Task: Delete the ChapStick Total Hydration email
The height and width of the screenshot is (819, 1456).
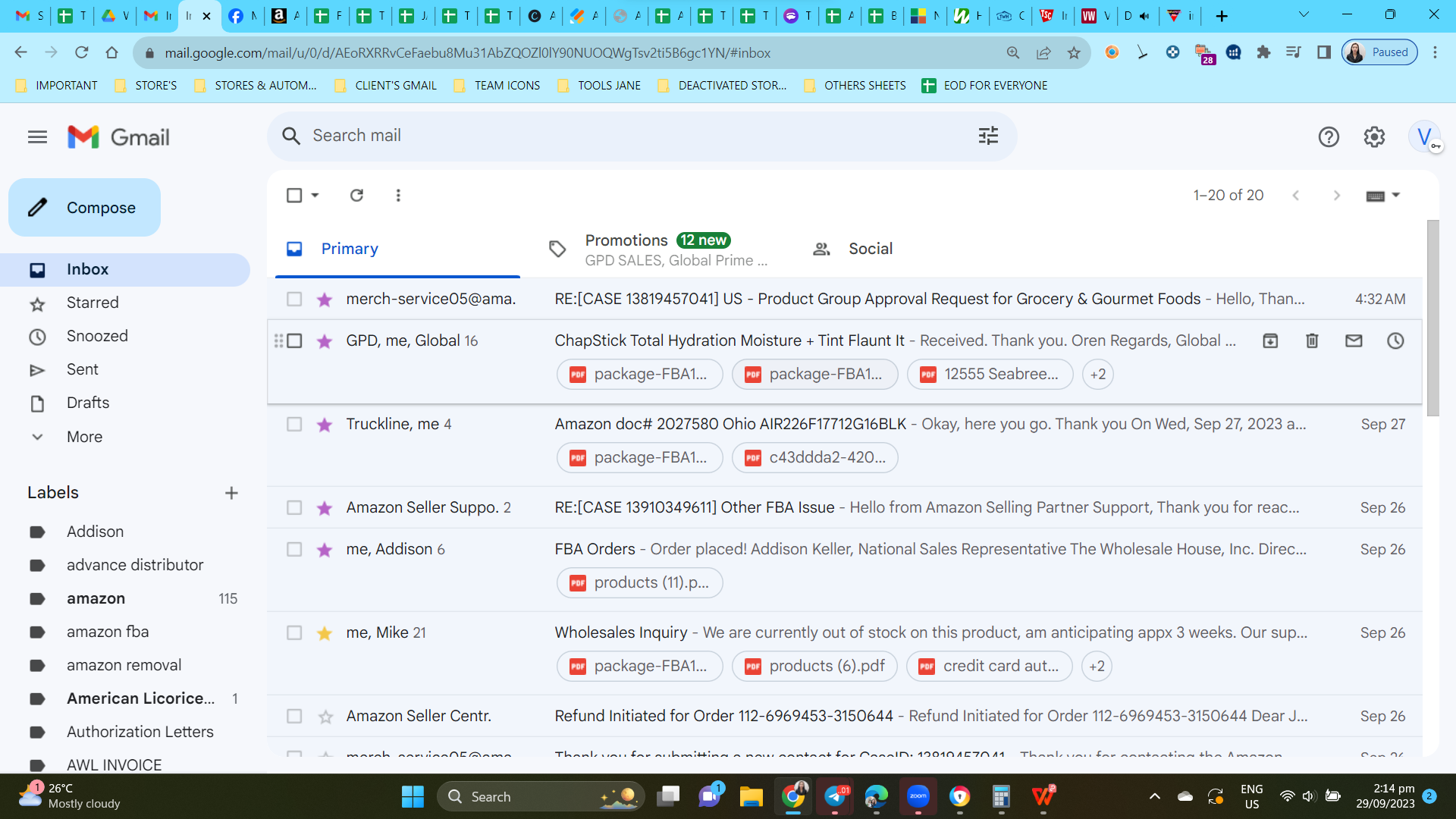Action: tap(1312, 341)
